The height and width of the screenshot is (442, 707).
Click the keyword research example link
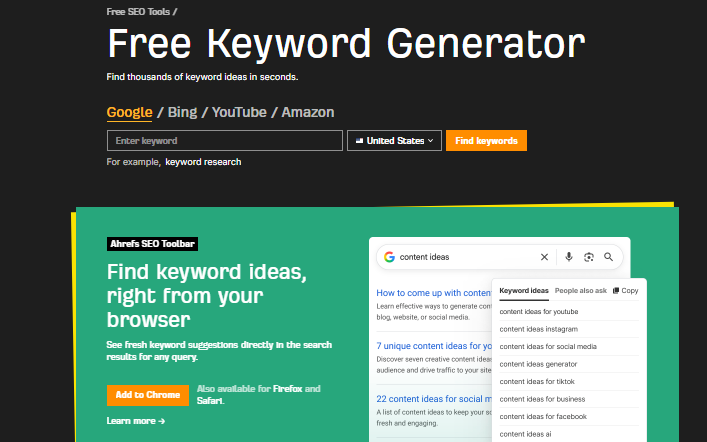tap(203, 162)
